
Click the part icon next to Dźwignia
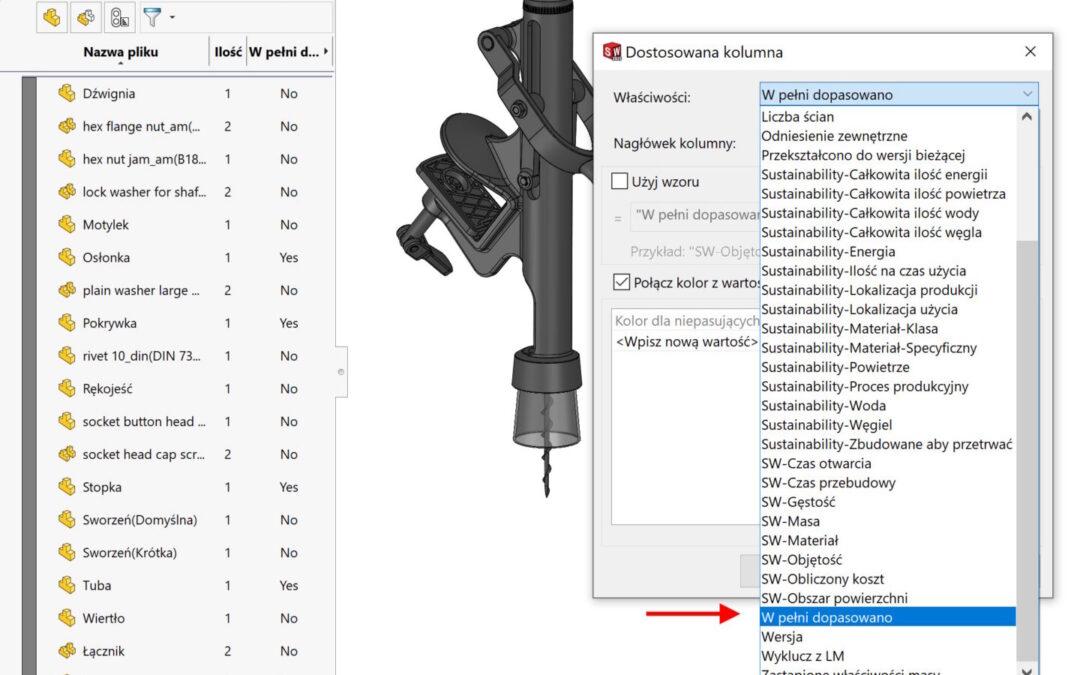(x=67, y=93)
